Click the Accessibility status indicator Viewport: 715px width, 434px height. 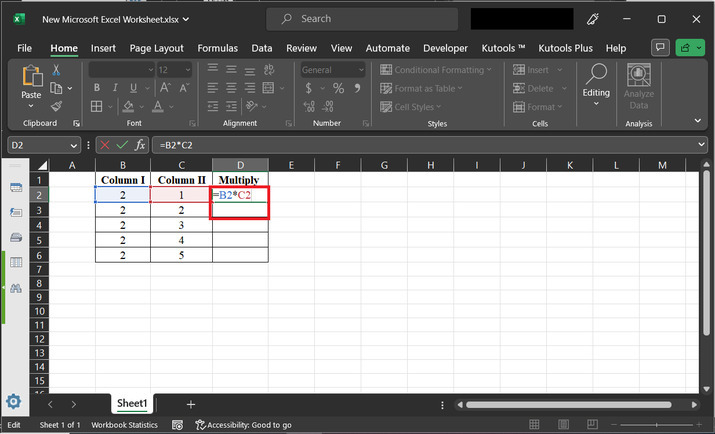[x=244, y=425]
